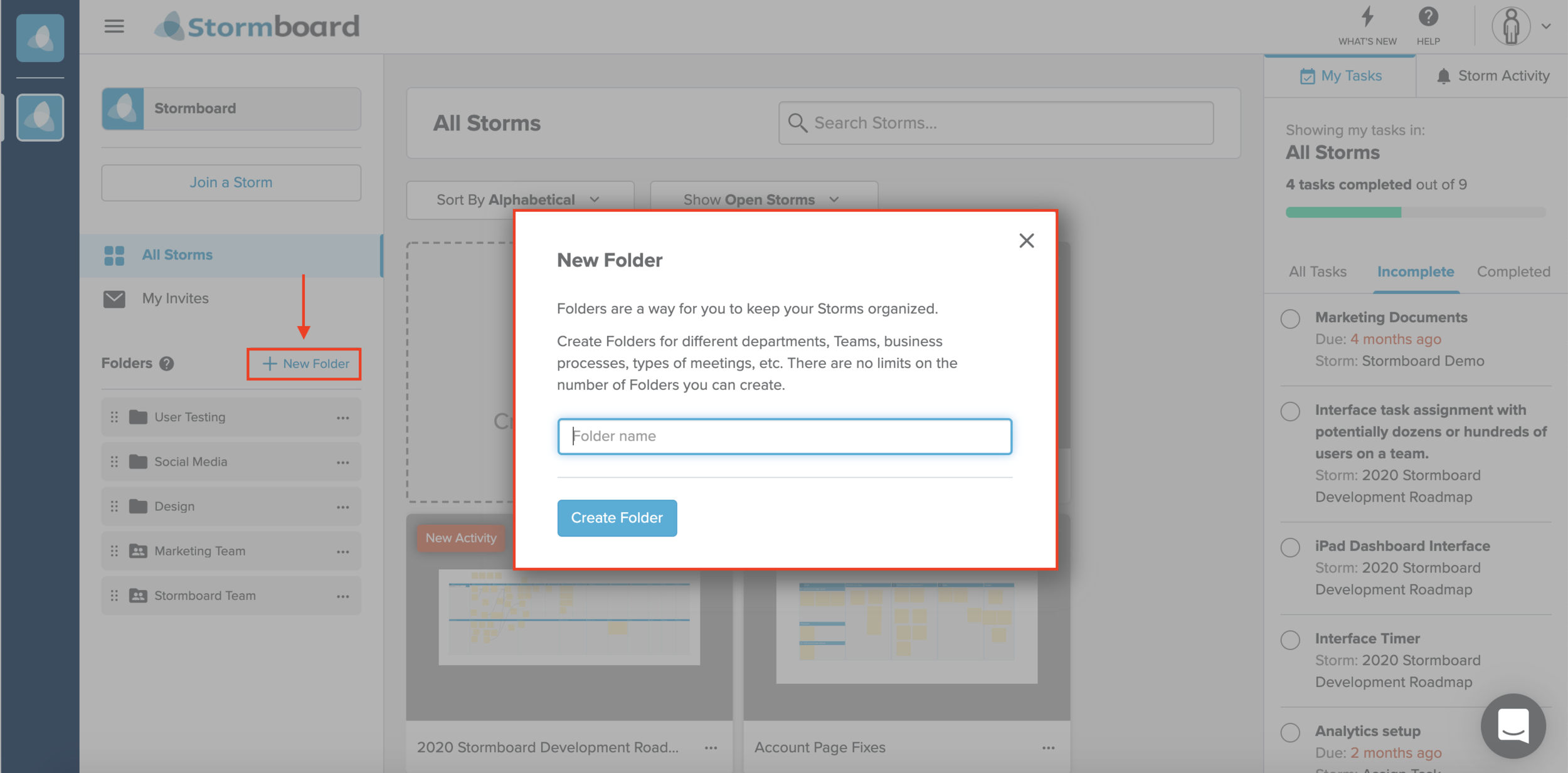
Task: Click the top team tile in left rail
Action: (40, 38)
